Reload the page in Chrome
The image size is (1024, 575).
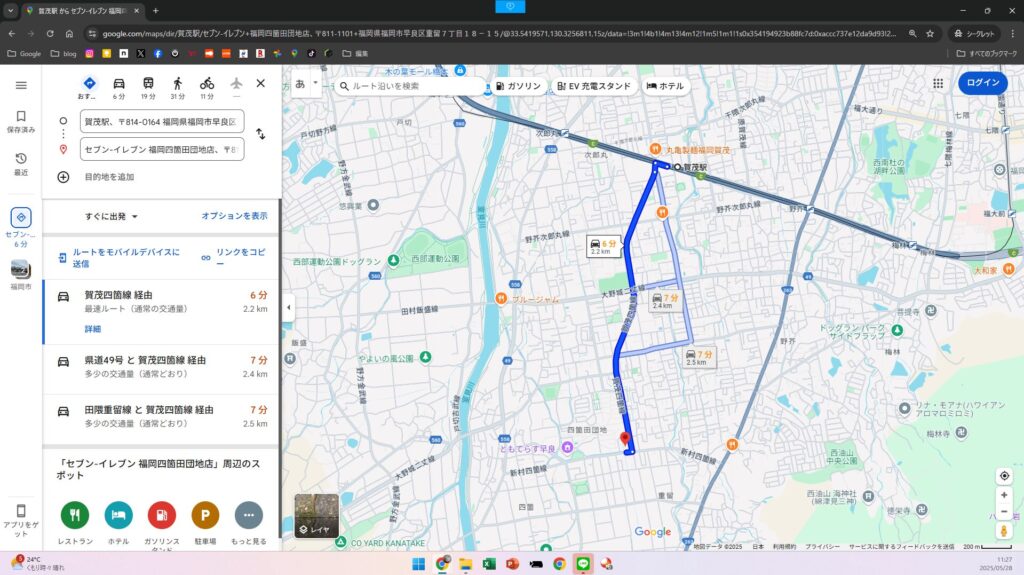(x=50, y=33)
